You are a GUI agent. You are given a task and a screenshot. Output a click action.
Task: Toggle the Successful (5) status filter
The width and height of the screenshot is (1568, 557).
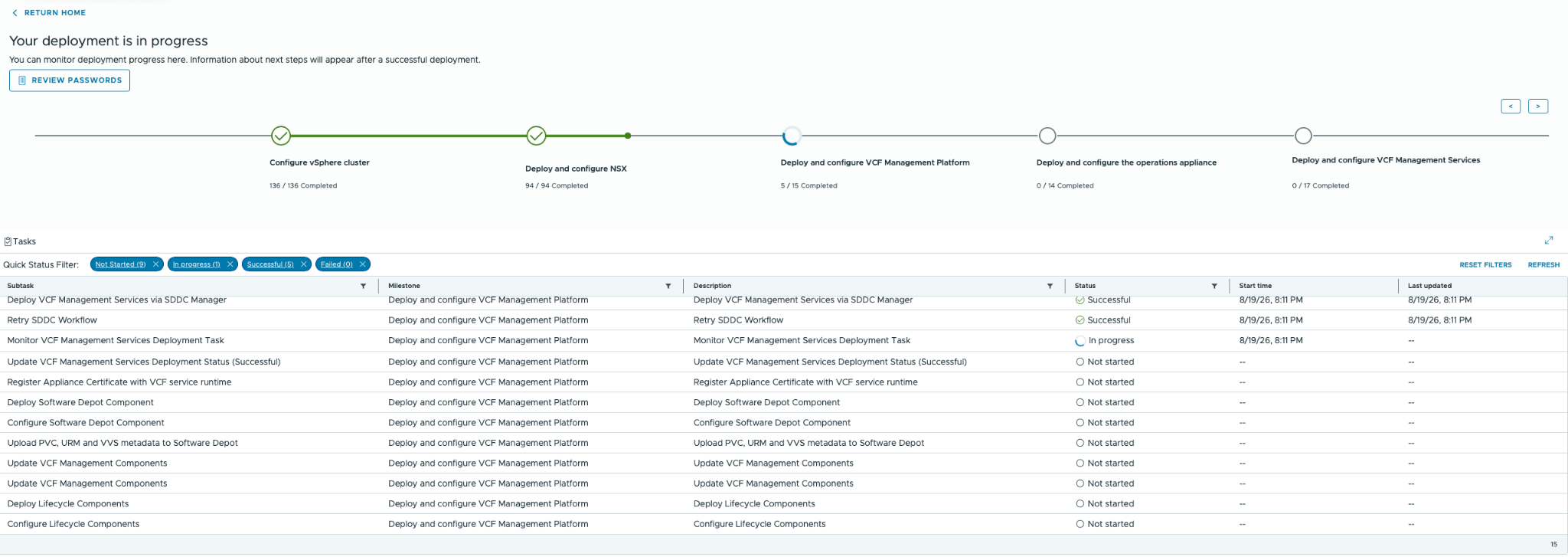pos(270,264)
